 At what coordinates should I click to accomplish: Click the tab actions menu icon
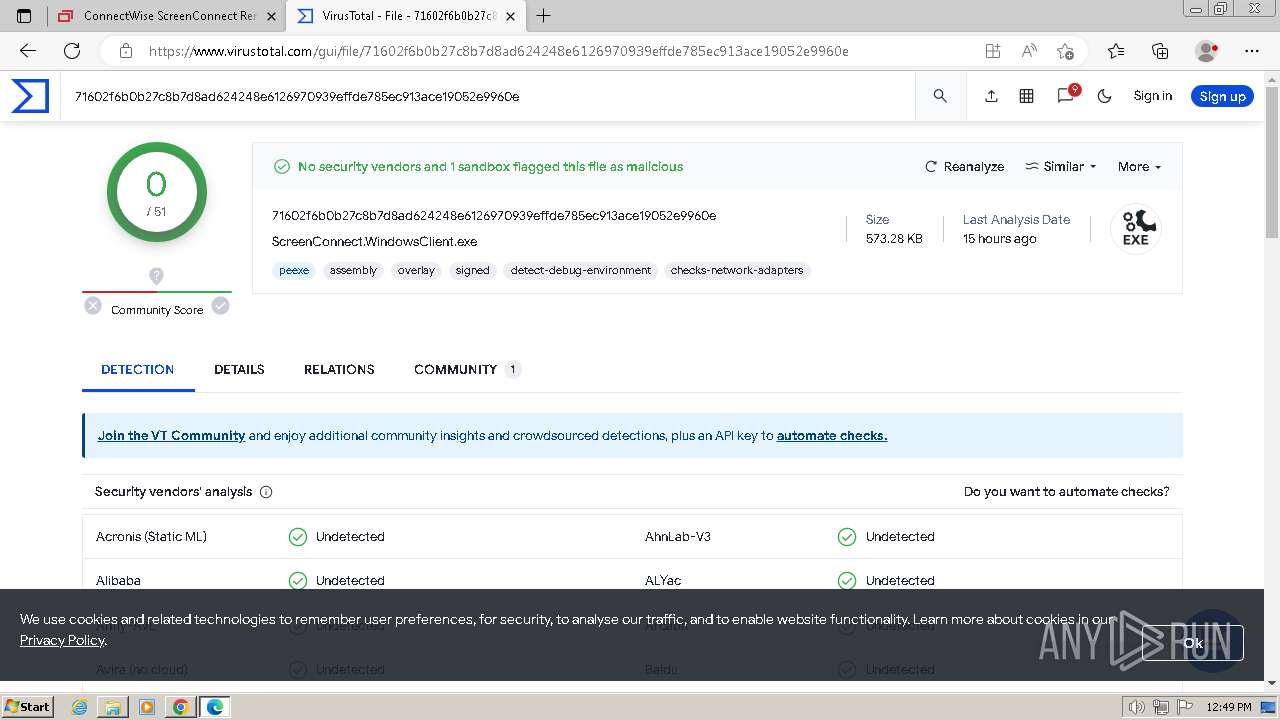(x=25, y=16)
